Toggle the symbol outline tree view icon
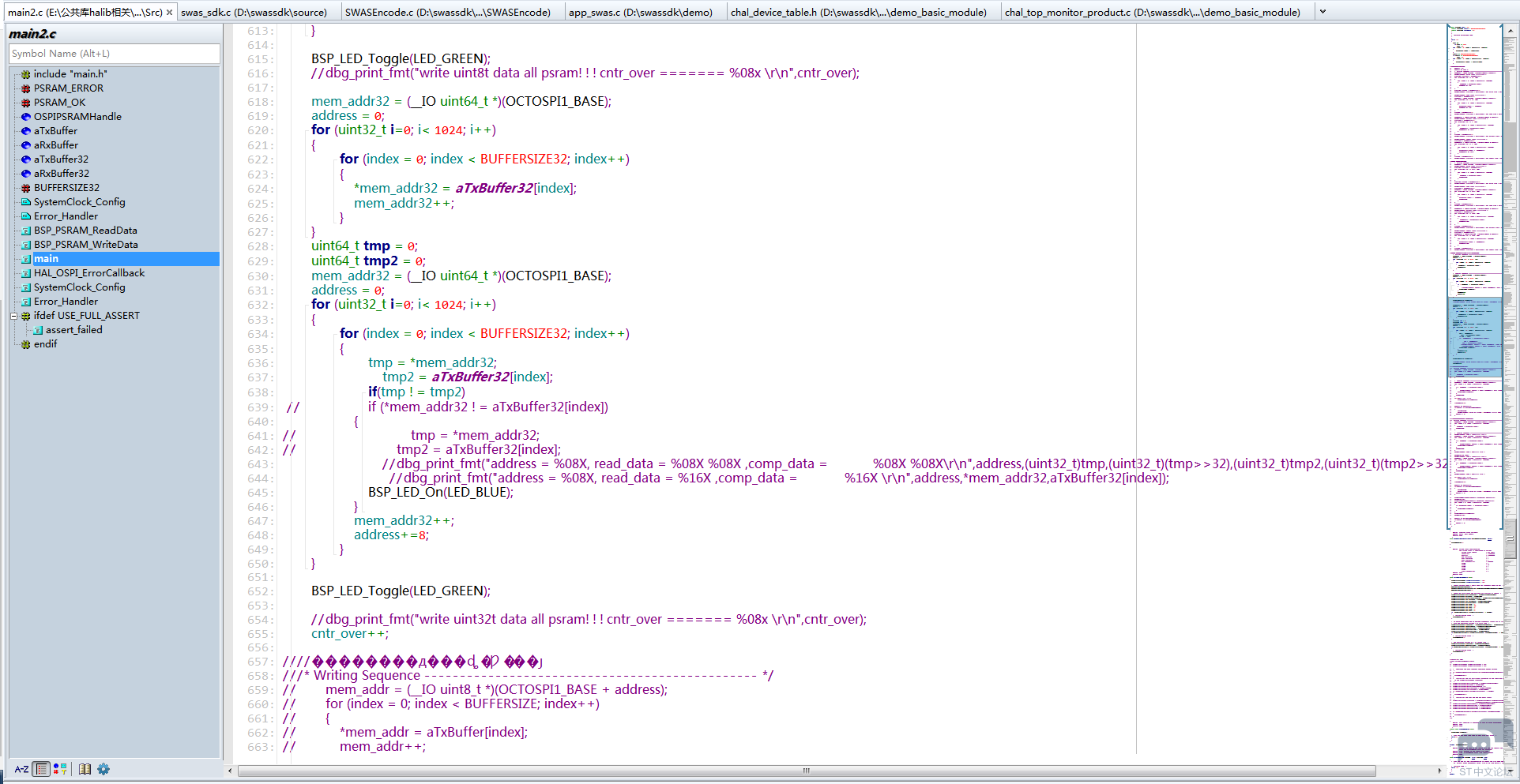The height and width of the screenshot is (784, 1520). pos(42,769)
